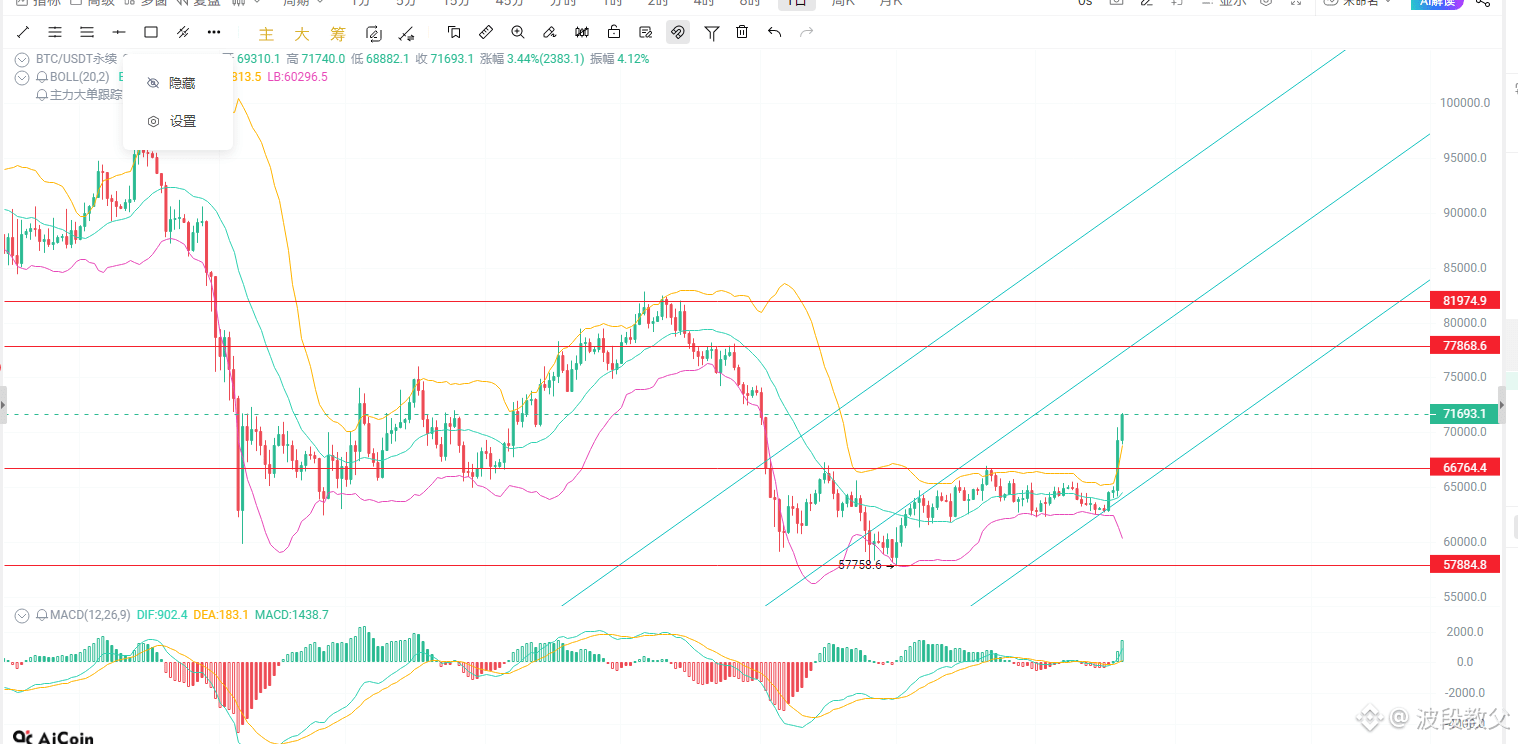Click the 振幅 4.12% amplitude value

pos(619,59)
